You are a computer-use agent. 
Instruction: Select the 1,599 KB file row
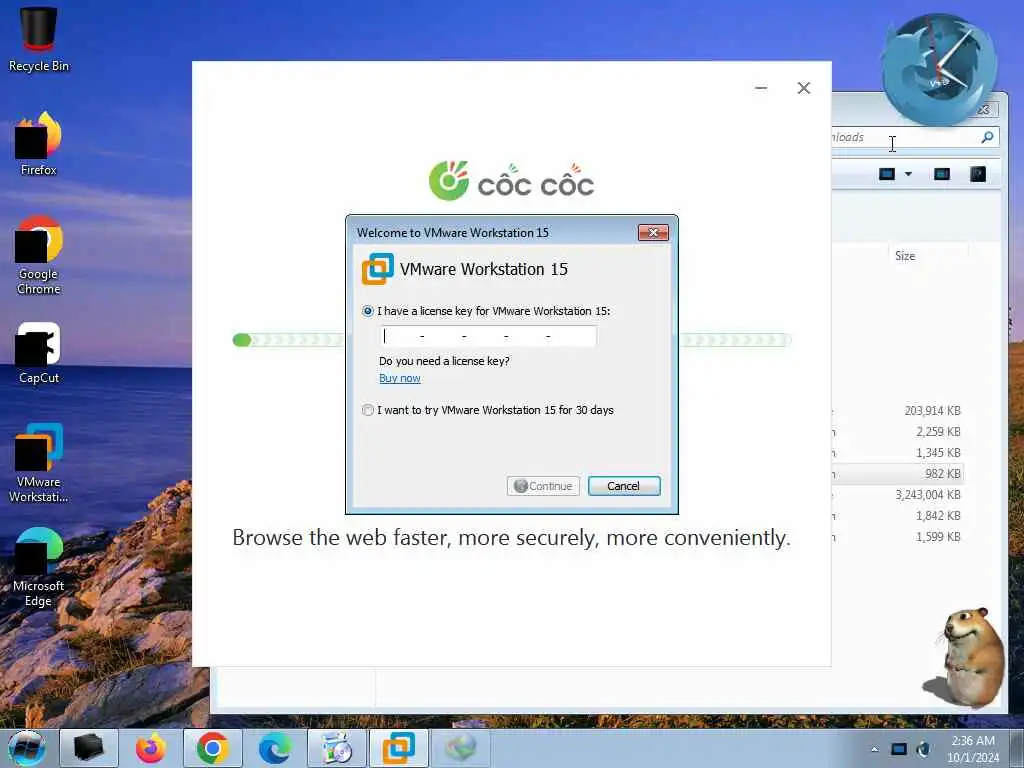pyautogui.click(x=898, y=536)
